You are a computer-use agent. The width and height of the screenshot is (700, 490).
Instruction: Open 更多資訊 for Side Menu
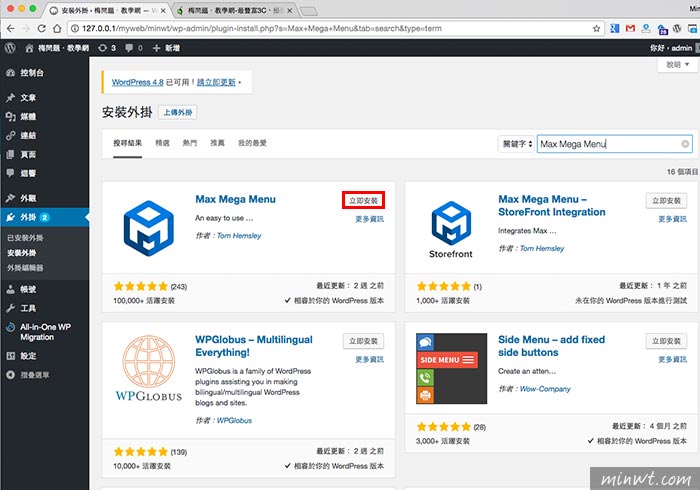(672, 360)
